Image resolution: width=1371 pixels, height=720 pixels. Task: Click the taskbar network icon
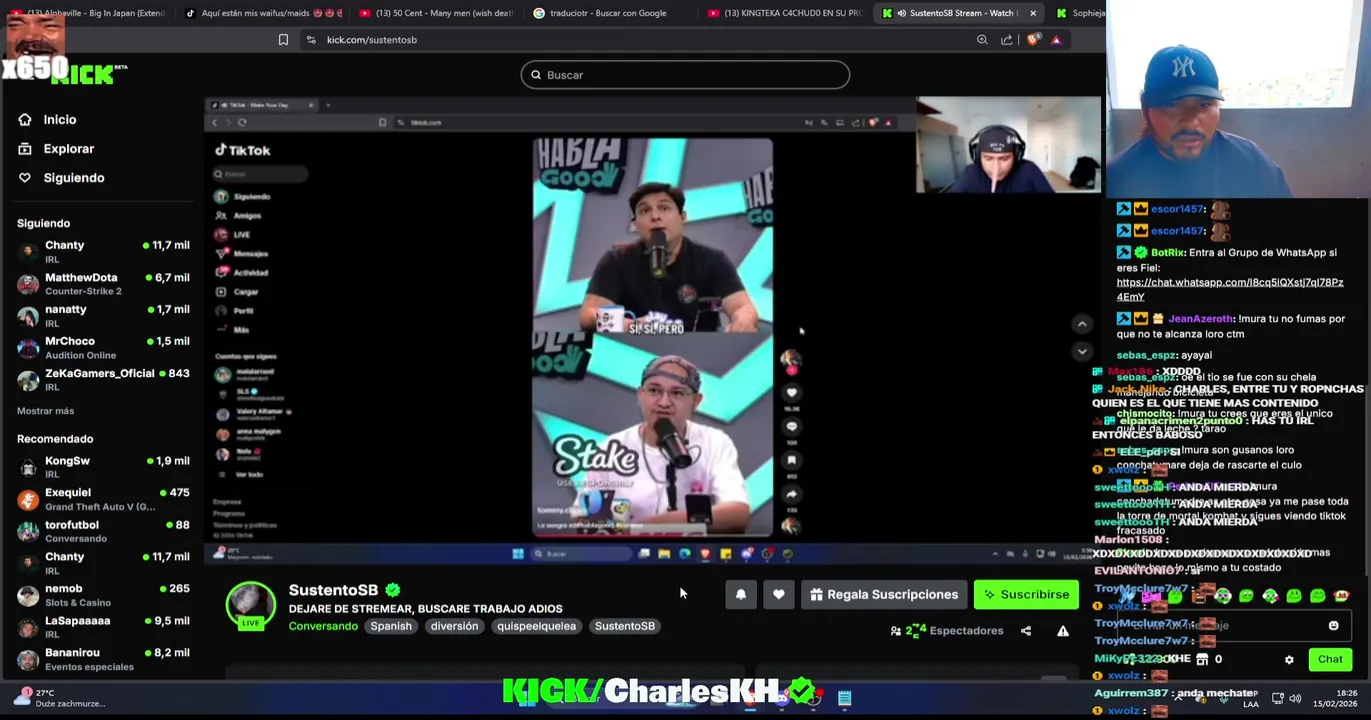point(1278,698)
